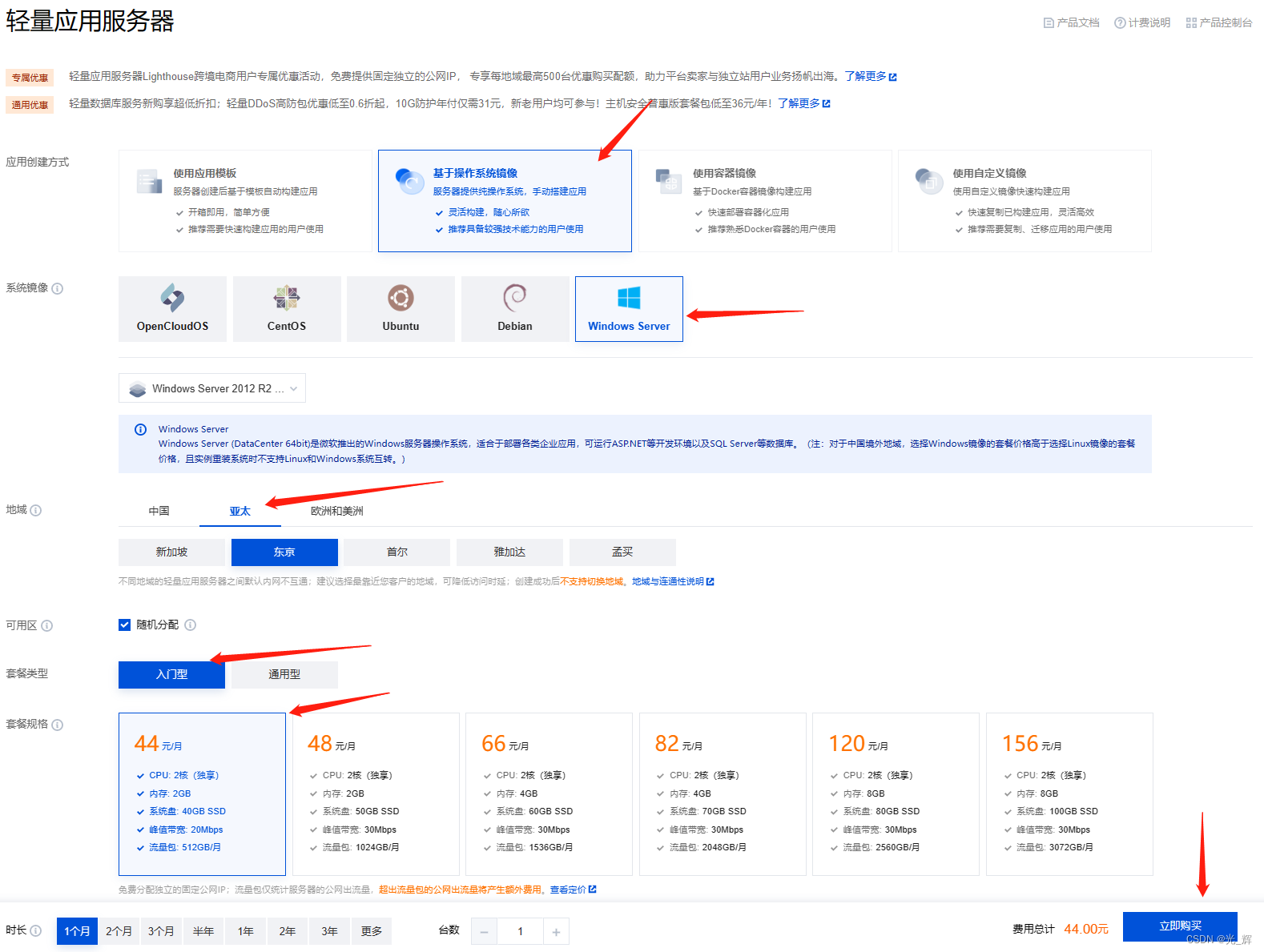Select the 通用型 plan type

tap(284, 675)
